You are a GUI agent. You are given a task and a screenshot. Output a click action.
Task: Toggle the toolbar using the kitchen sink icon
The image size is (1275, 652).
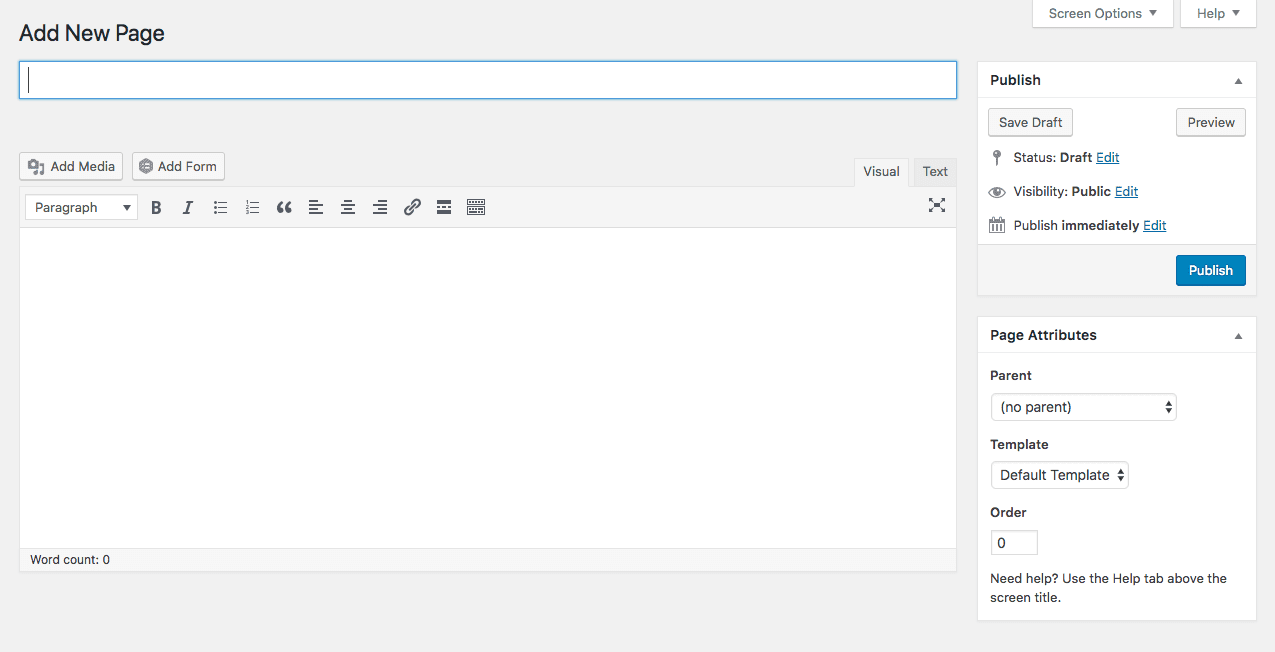(x=476, y=207)
